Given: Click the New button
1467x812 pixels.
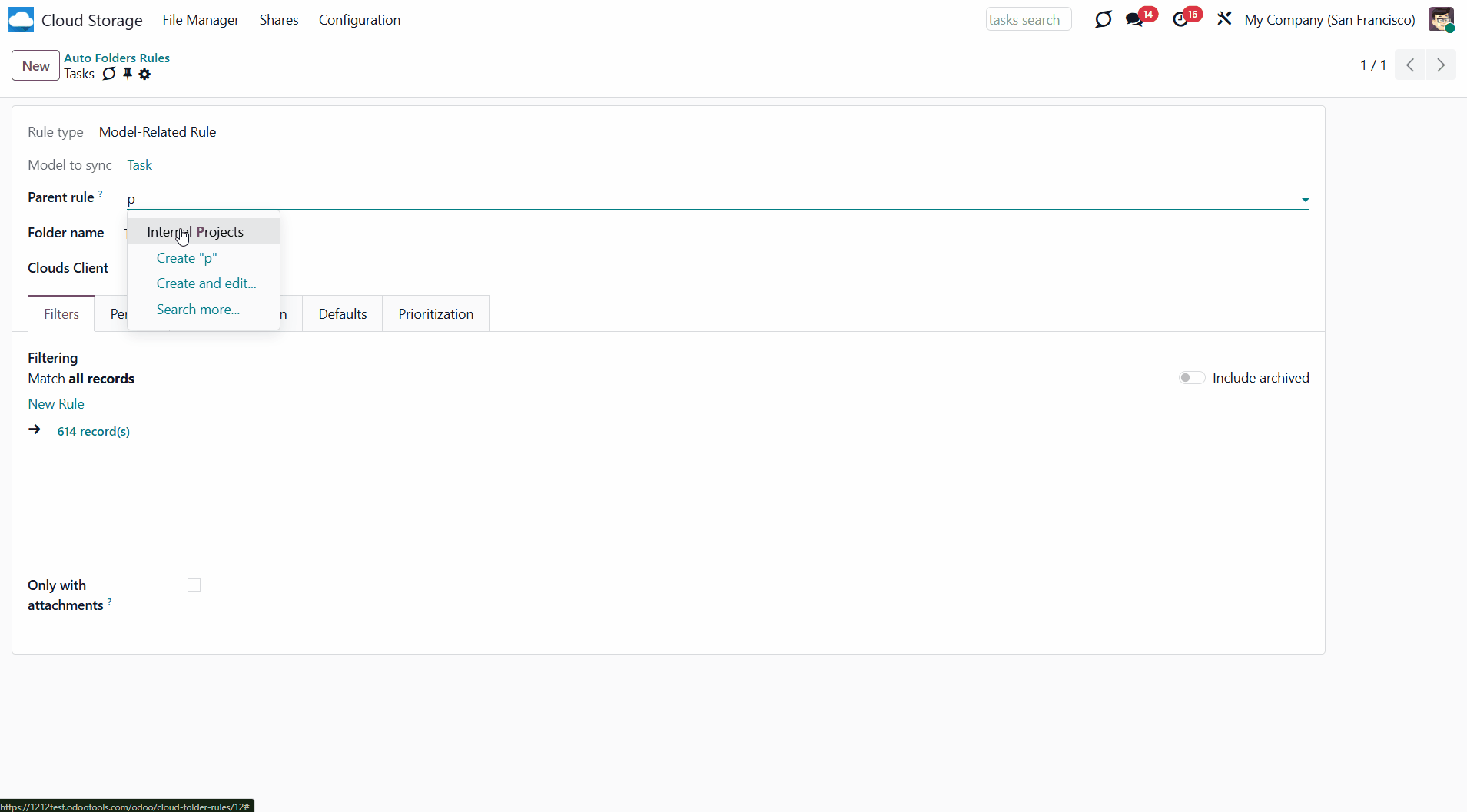Looking at the screenshot, I should pos(35,66).
